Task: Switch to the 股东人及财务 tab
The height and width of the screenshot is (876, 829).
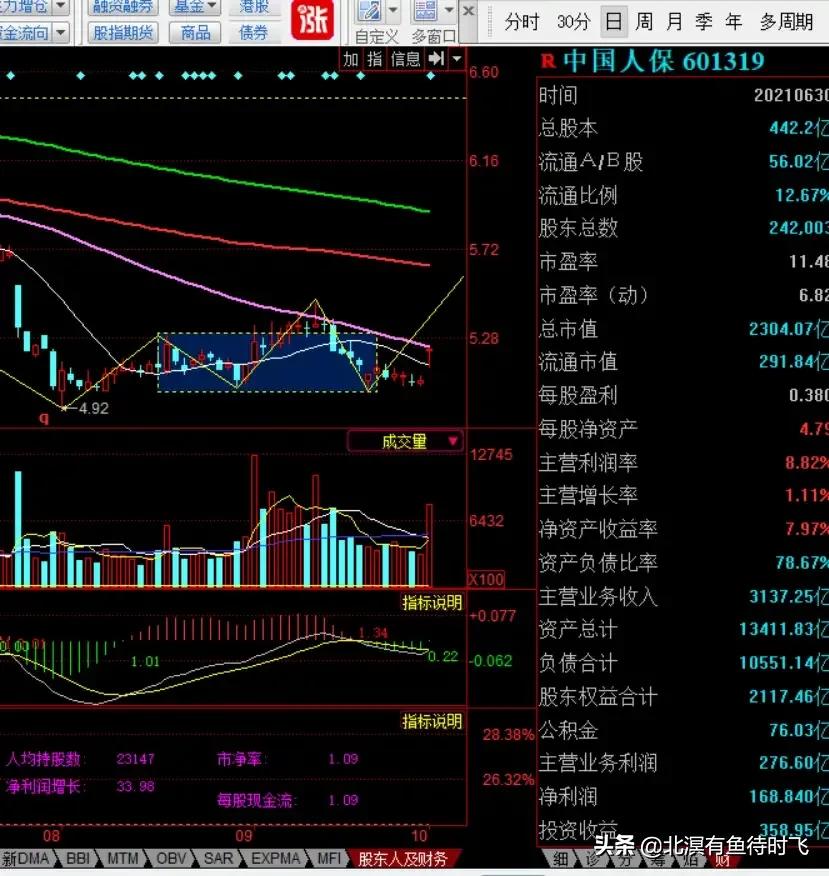Action: click(x=403, y=859)
